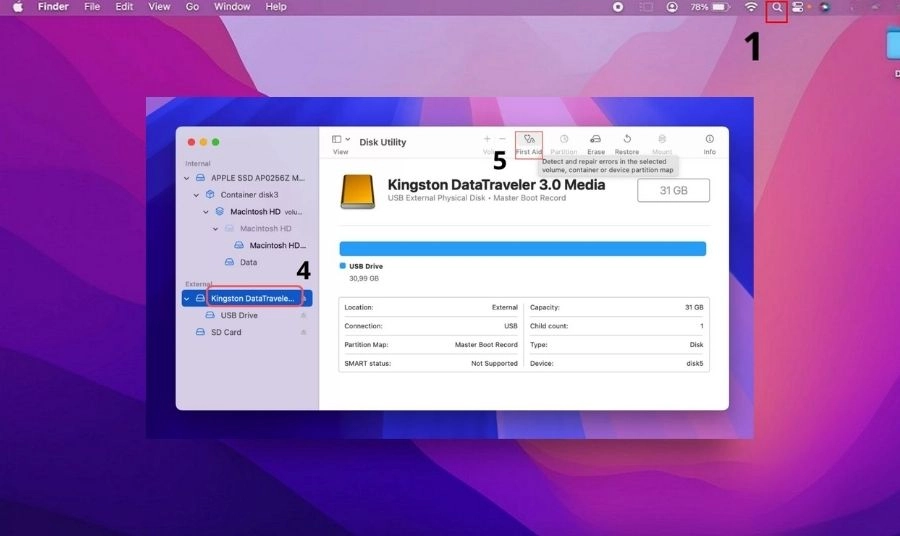Open Control Center in the menu bar

click(x=797, y=7)
